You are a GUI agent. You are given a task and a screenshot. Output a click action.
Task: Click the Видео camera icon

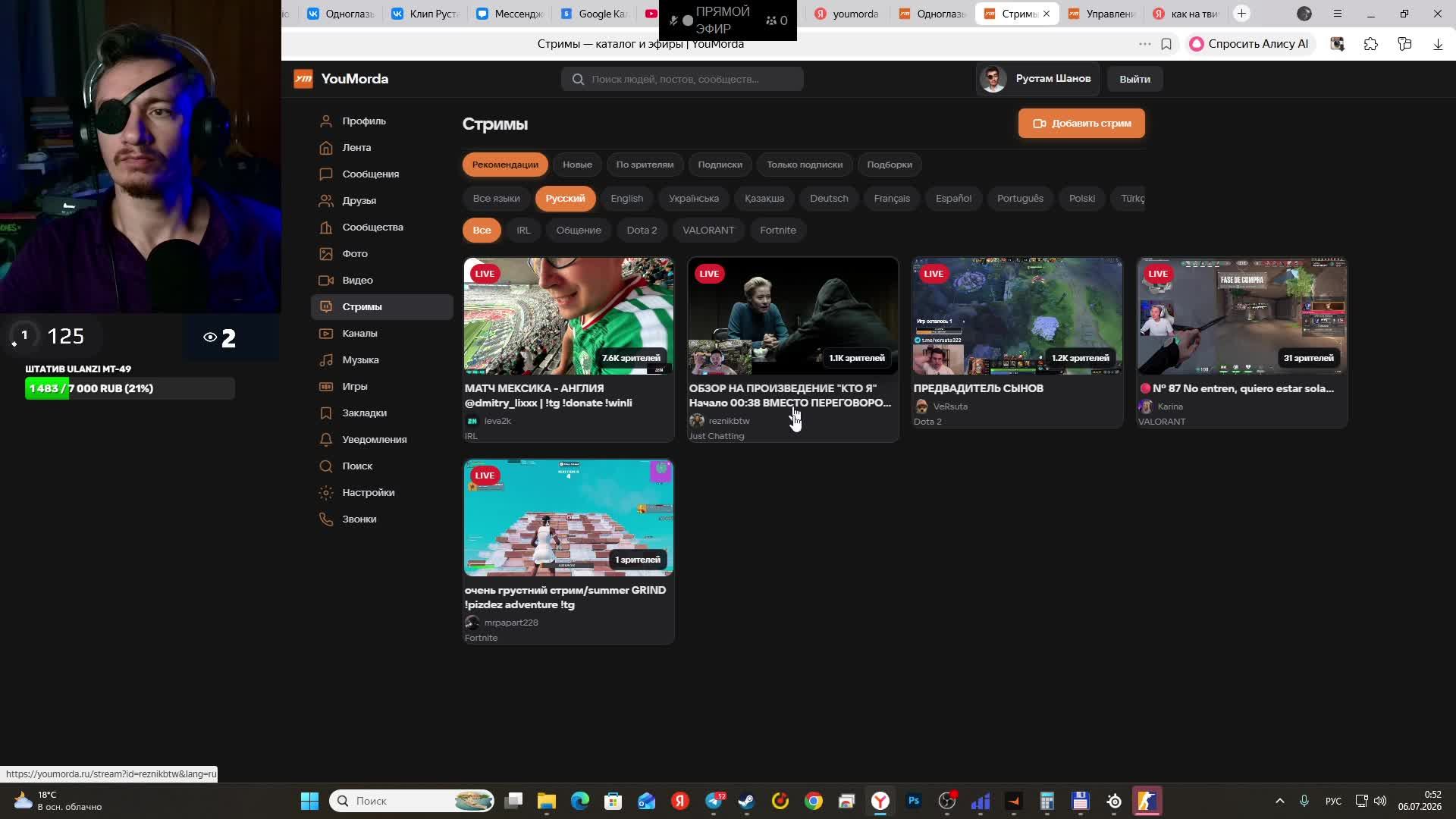point(326,281)
